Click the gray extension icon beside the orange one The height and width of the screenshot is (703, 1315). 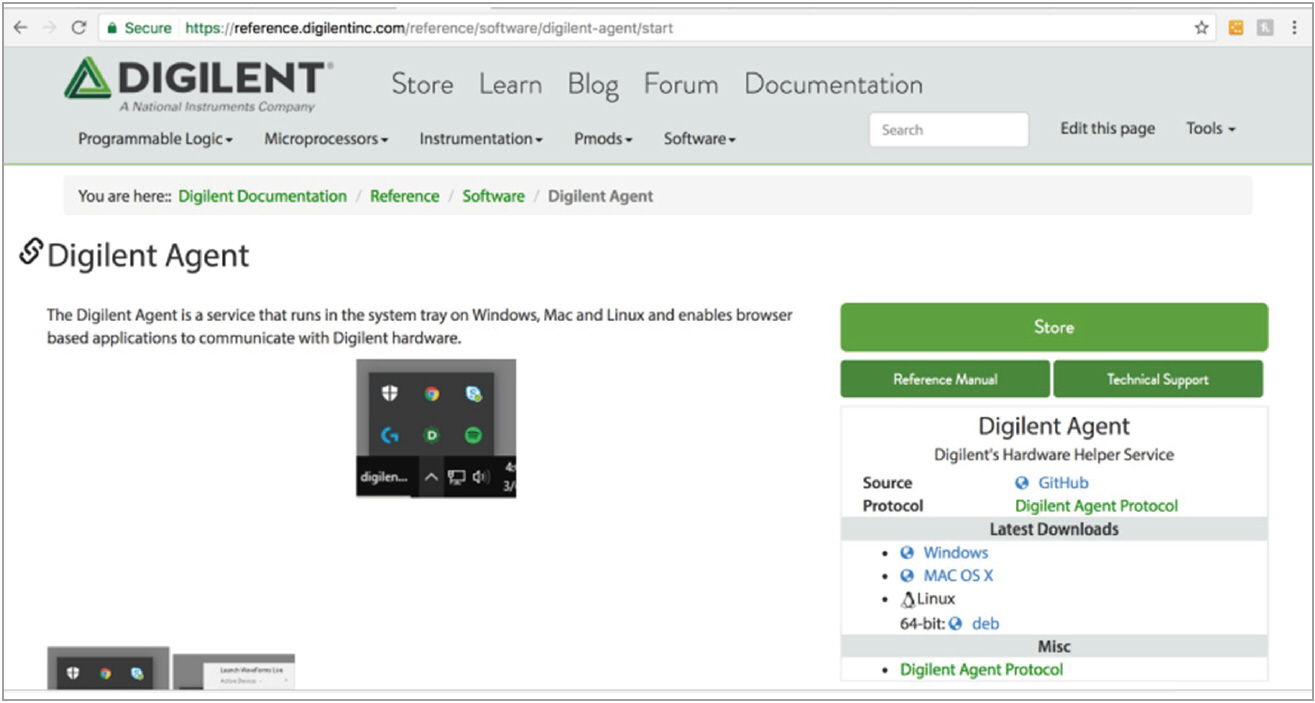(x=1265, y=28)
